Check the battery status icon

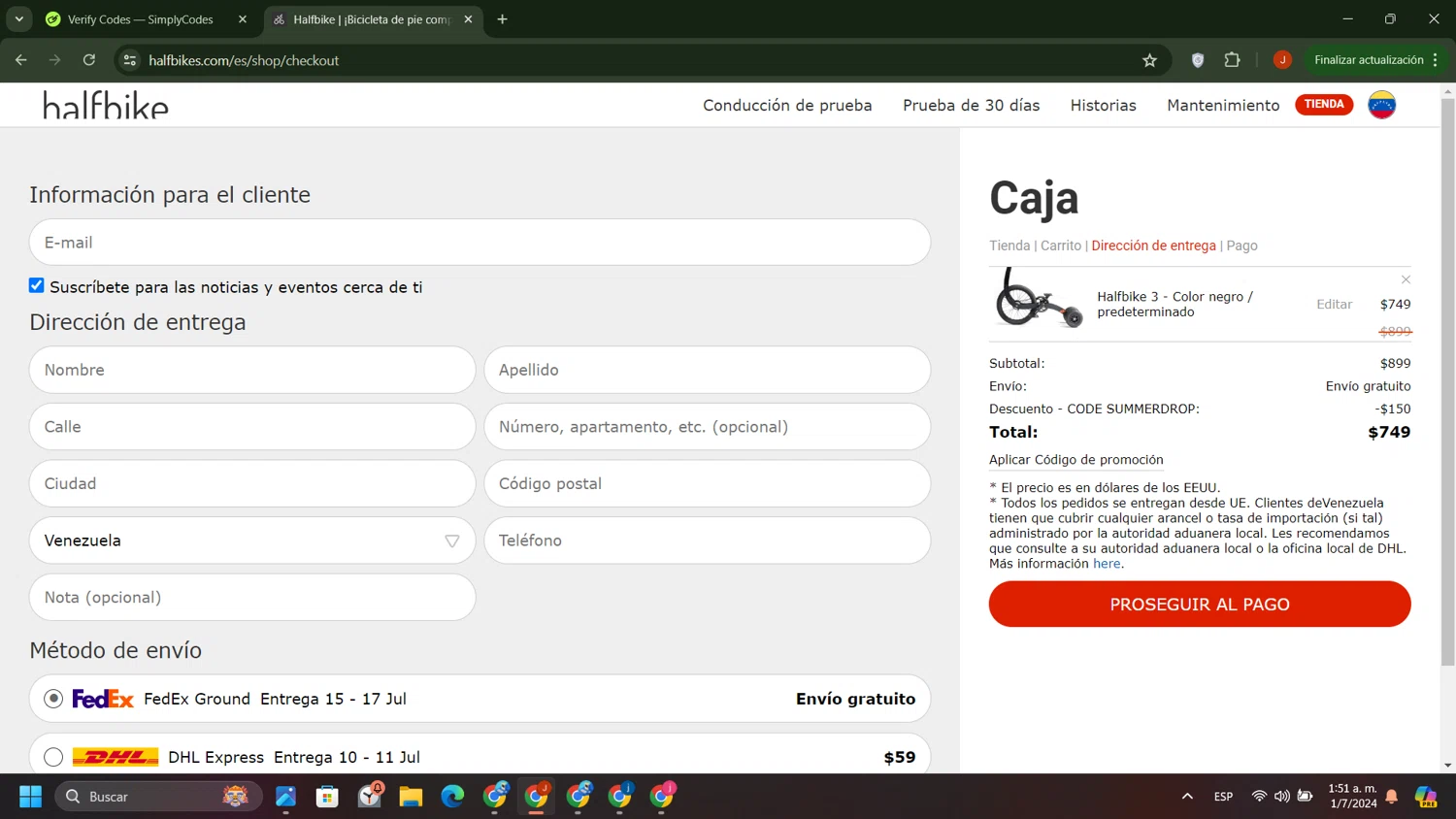coord(1306,797)
